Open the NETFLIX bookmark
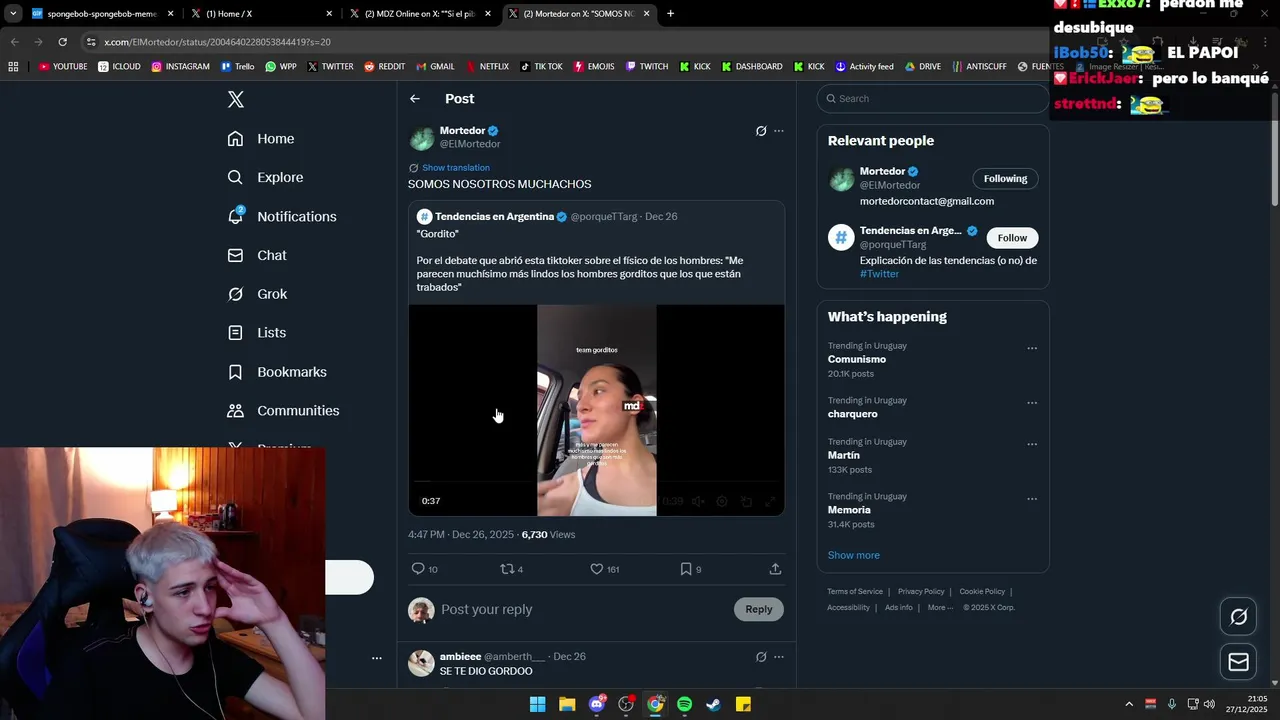 pos(487,67)
